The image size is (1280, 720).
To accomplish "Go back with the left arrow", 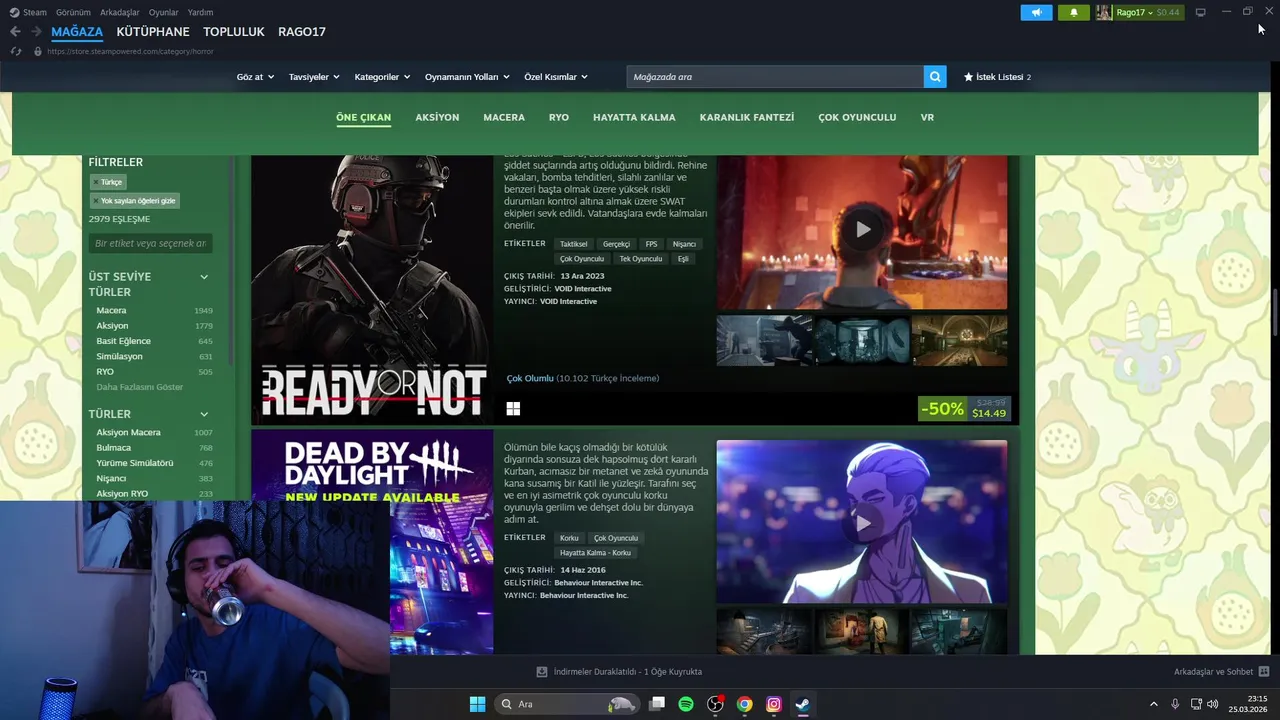I will [15, 32].
